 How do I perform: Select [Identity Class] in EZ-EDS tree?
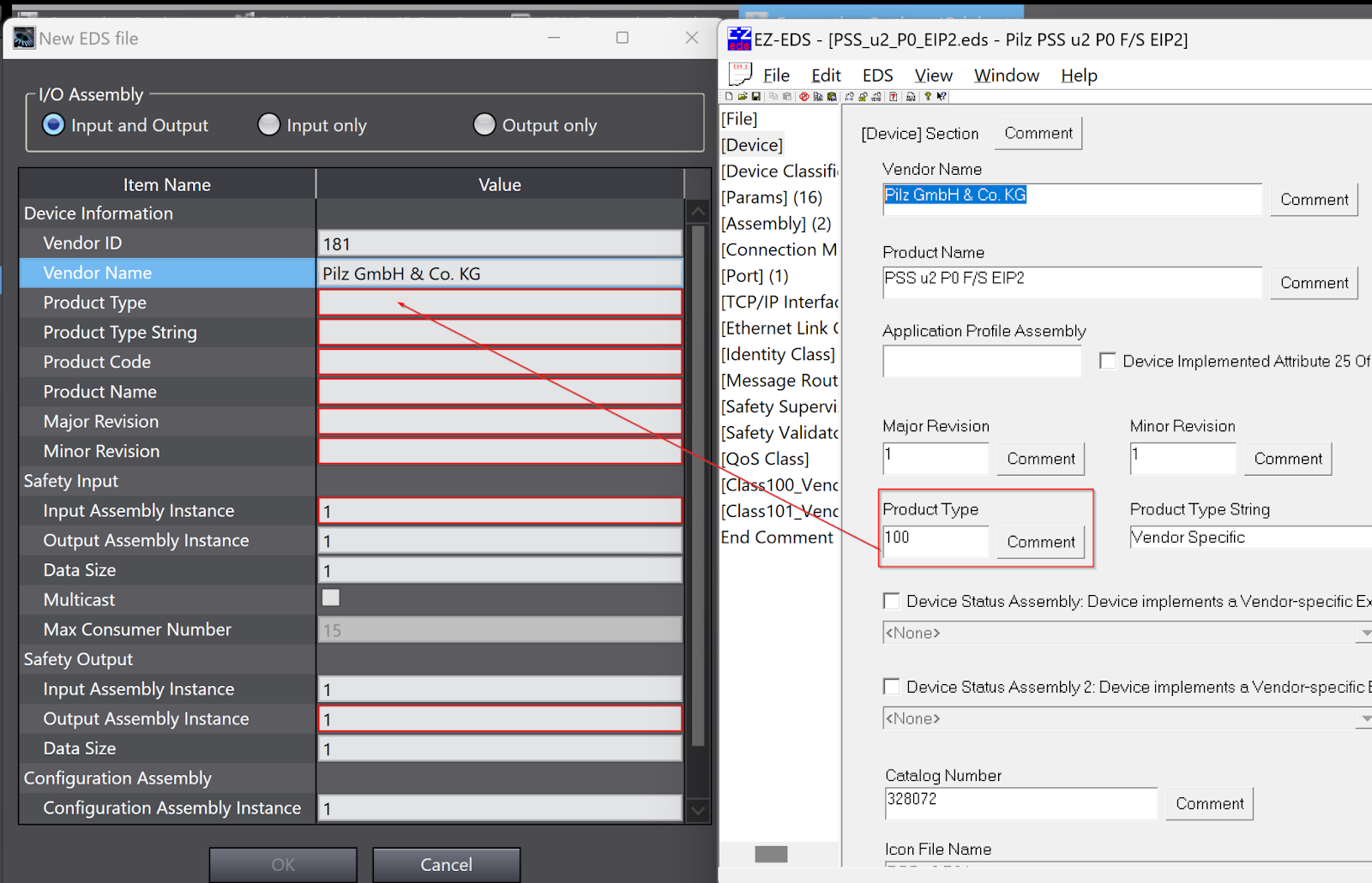(x=778, y=354)
